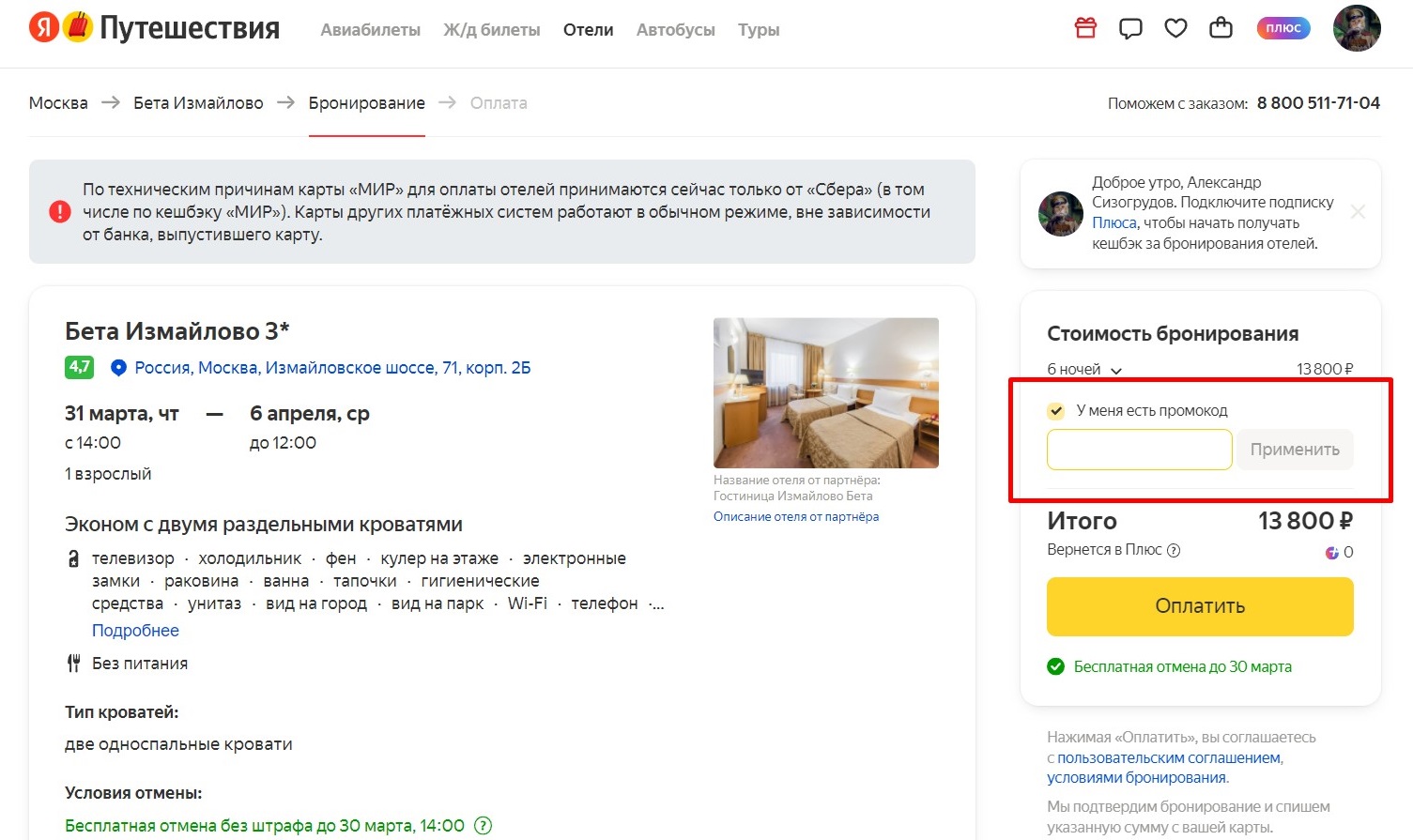Open the Отели section
The width and height of the screenshot is (1413, 840).
tap(589, 30)
